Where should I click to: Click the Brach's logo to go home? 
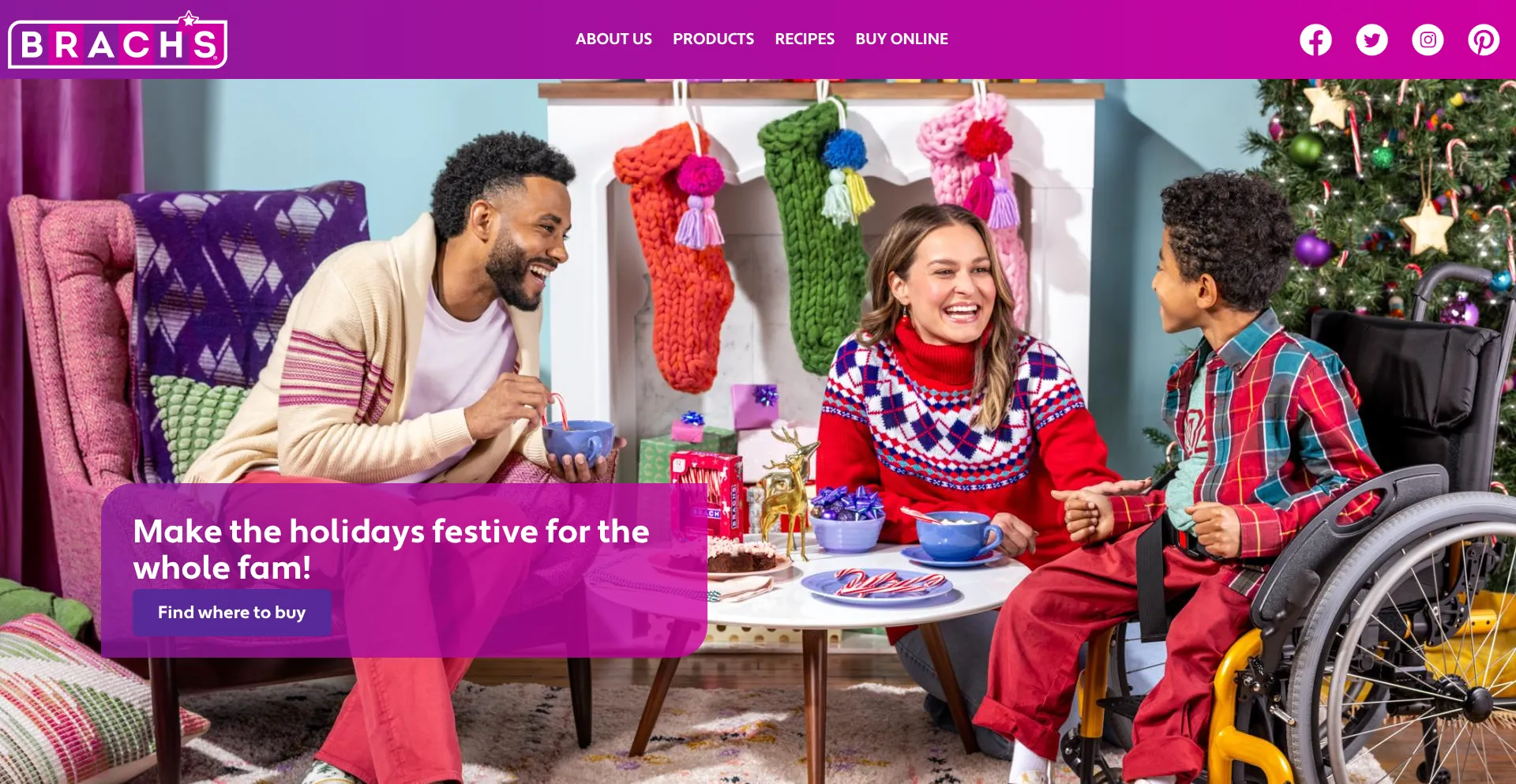click(x=118, y=41)
